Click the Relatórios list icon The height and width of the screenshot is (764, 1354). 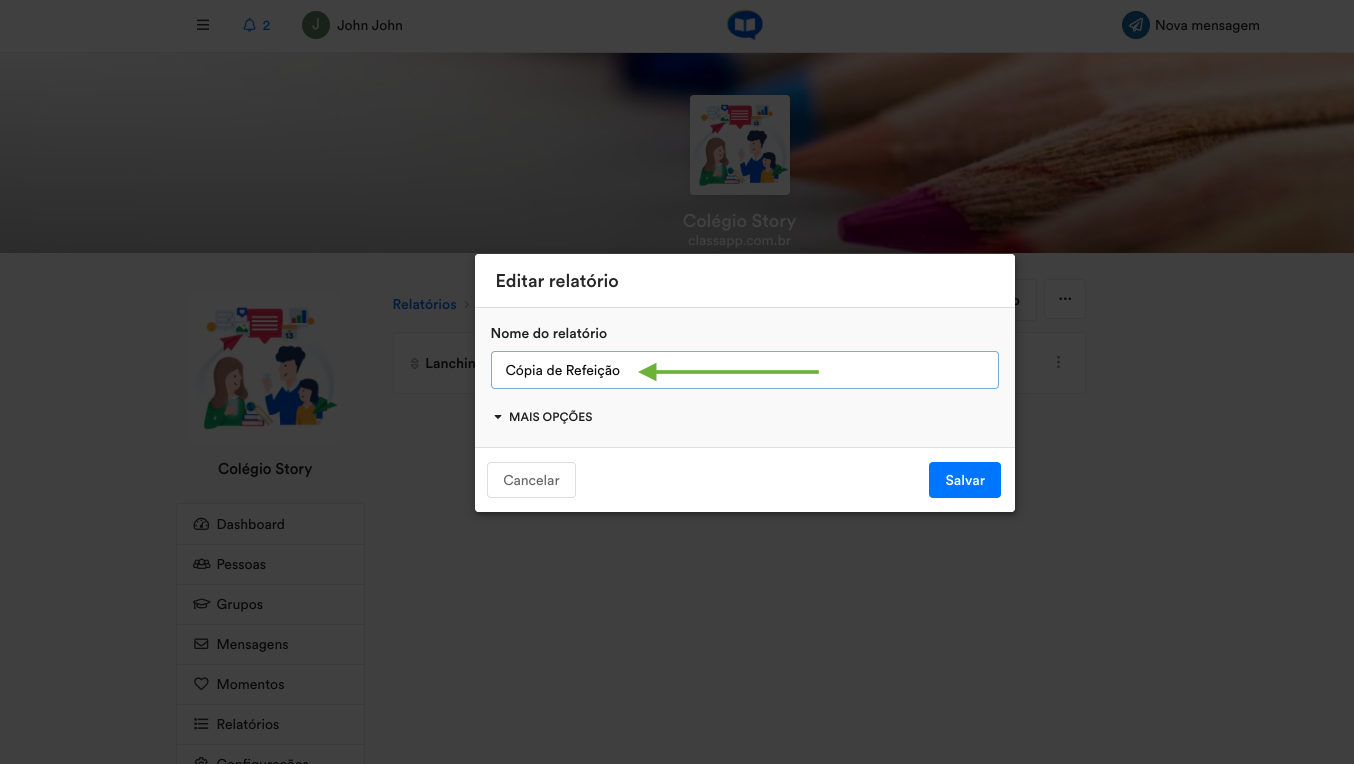201,724
